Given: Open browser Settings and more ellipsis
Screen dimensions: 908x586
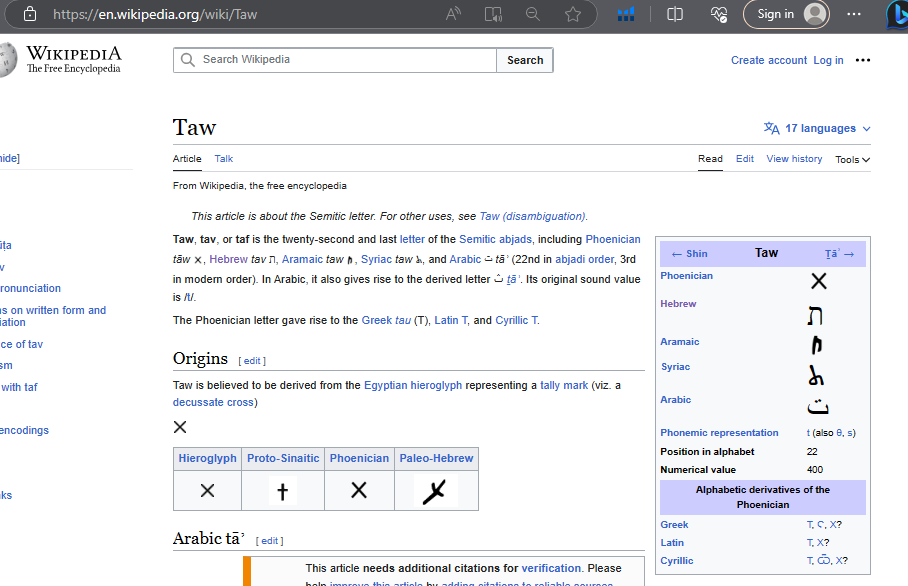Looking at the screenshot, I should [854, 14].
